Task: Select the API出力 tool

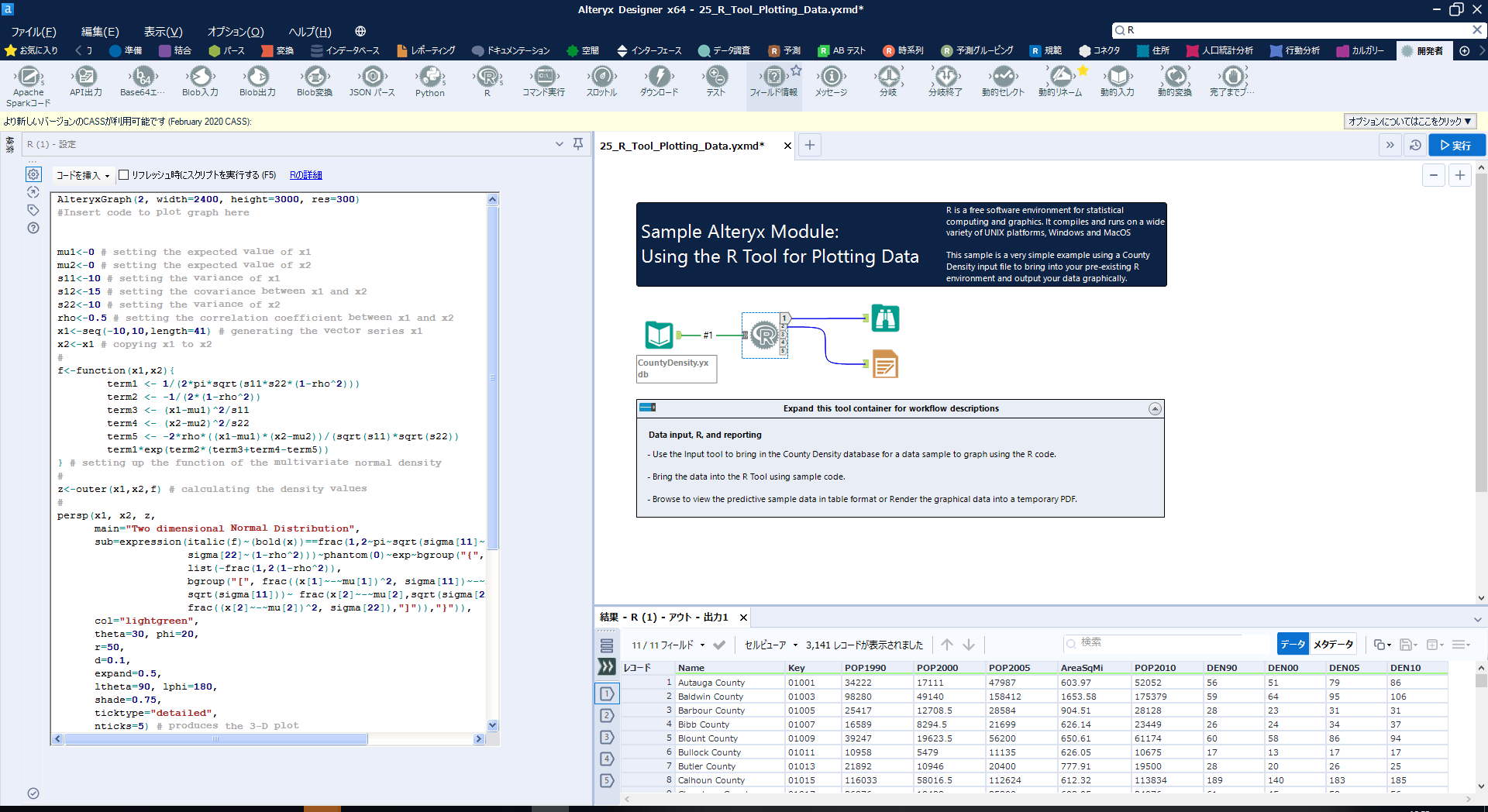Action: 85,81
